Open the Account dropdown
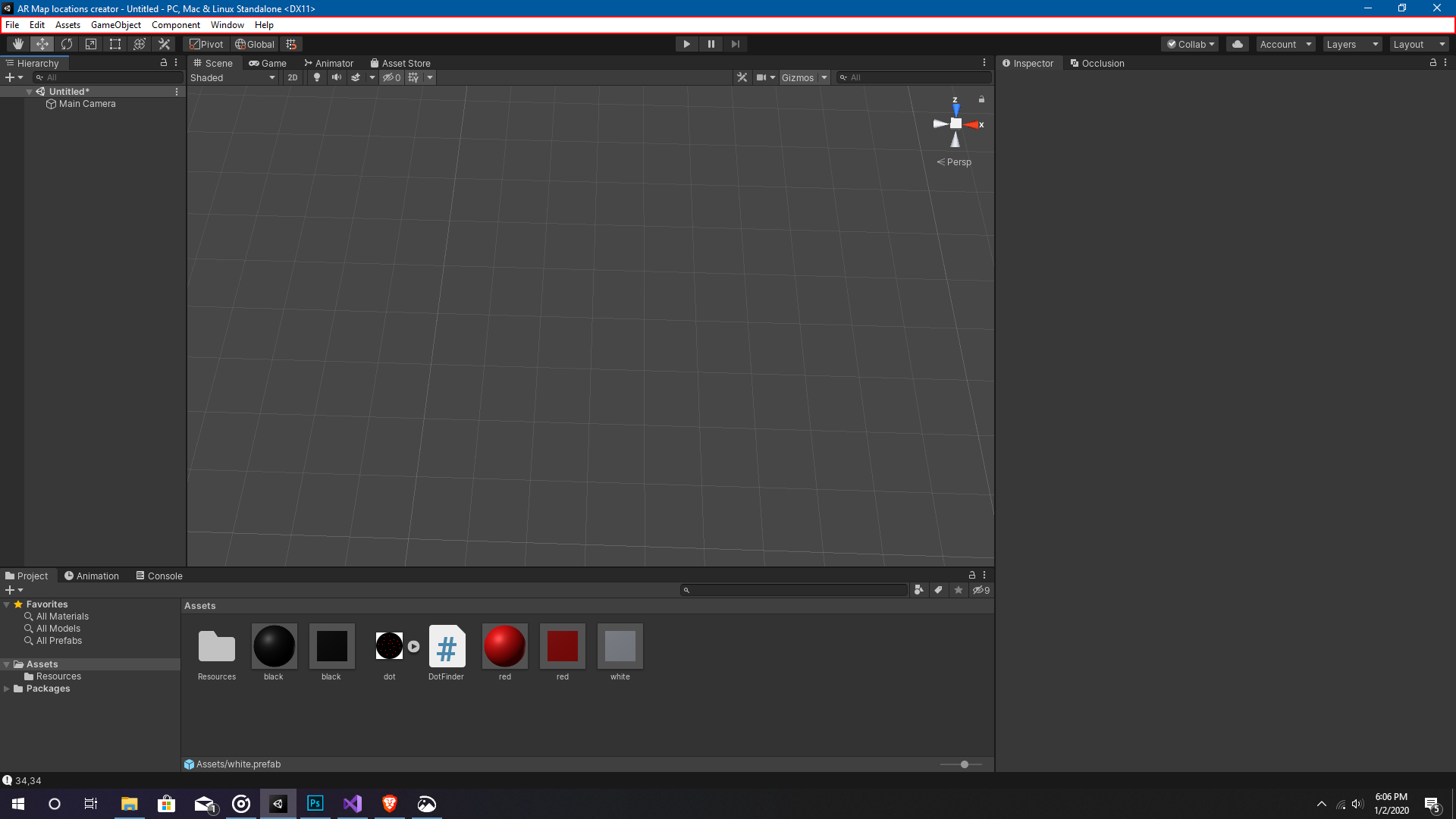Screen dimensions: 1456x819 coord(1285,44)
